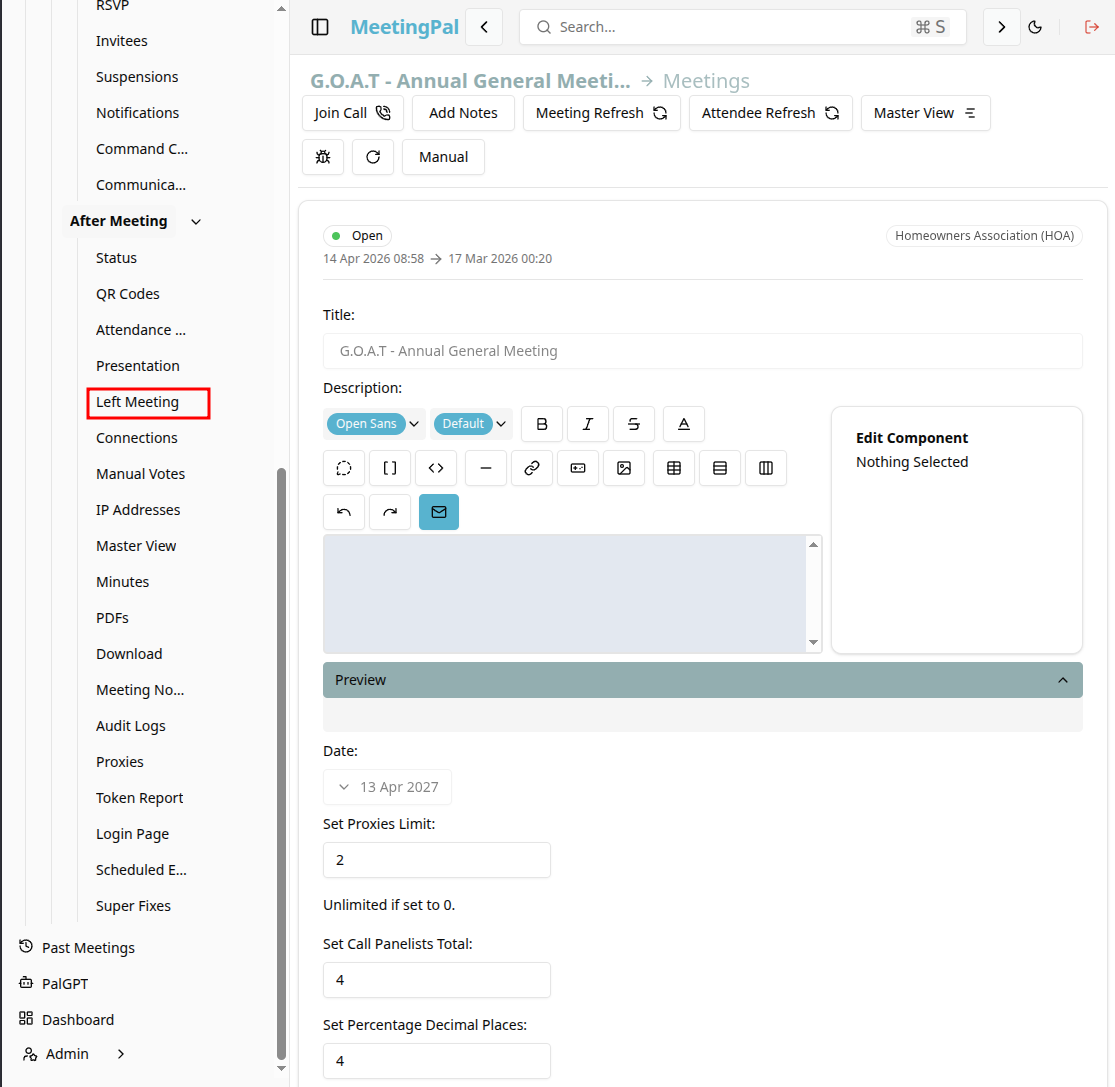
Task: Click the blue email envelope button
Action: (439, 512)
